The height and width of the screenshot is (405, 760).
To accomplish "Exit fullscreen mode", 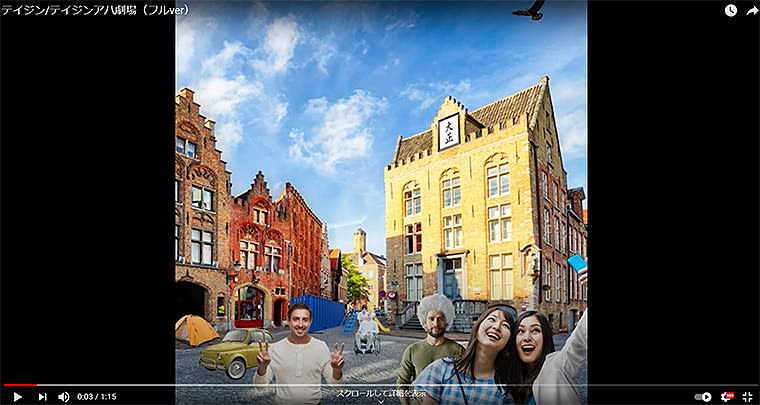I will [x=747, y=397].
